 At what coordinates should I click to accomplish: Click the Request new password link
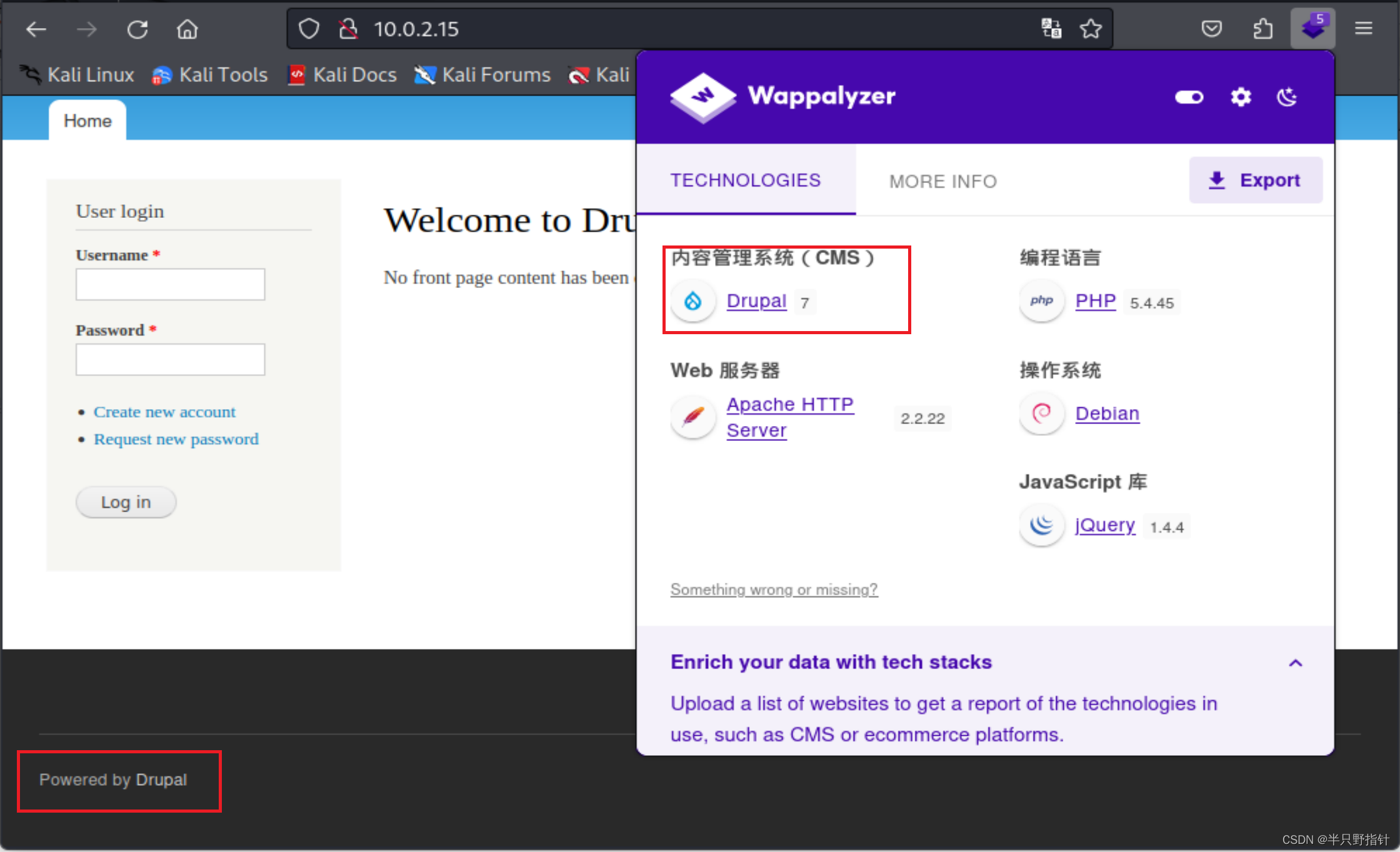coord(175,439)
